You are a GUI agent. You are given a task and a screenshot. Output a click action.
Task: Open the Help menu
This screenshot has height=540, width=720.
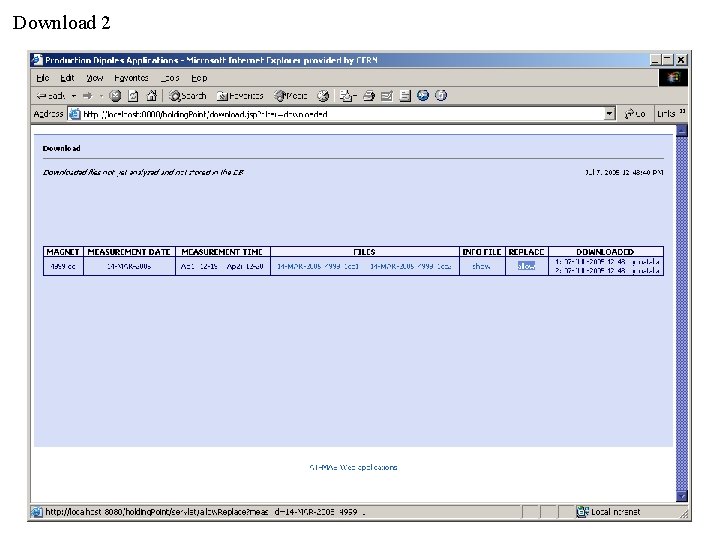(x=199, y=78)
